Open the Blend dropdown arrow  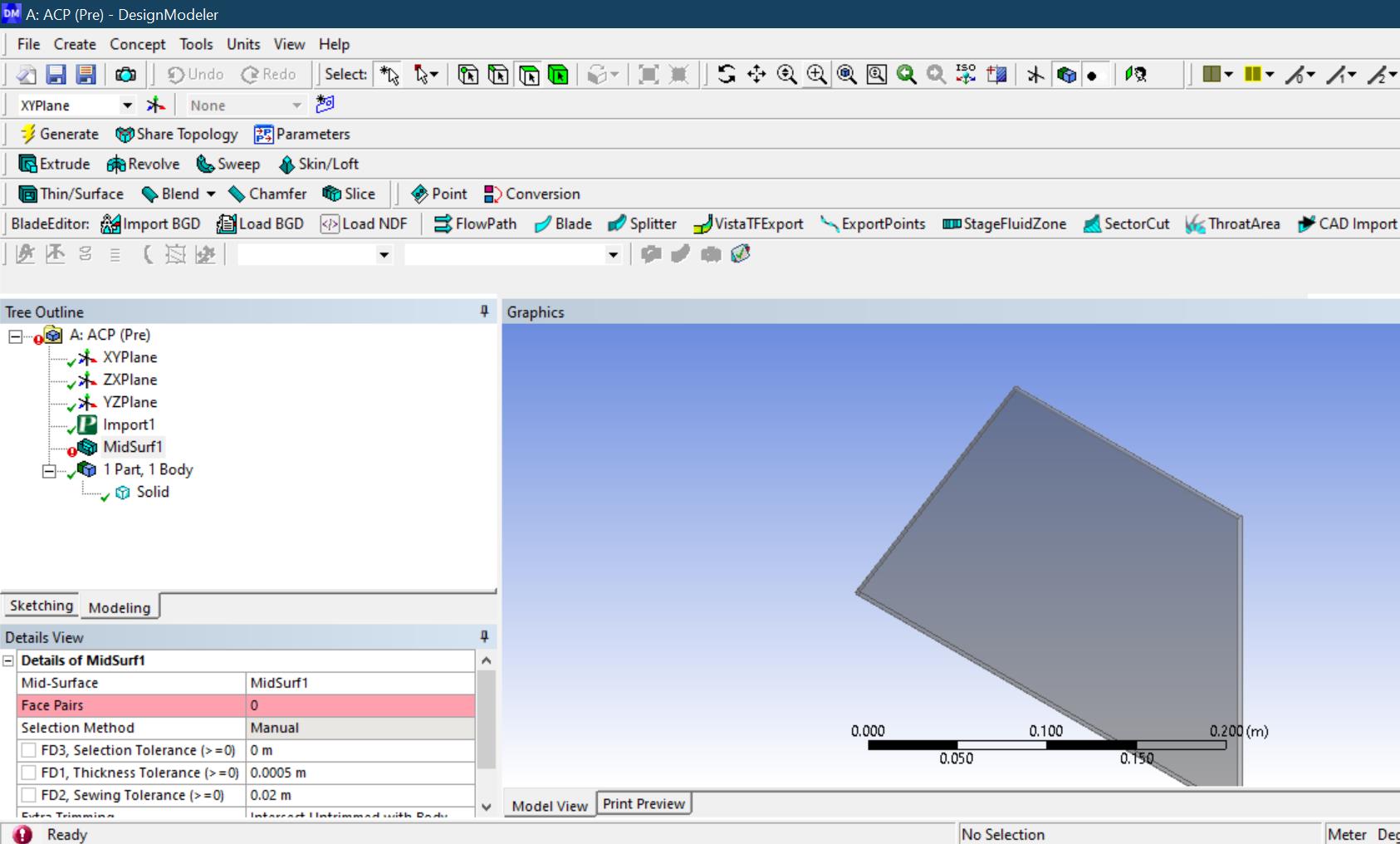tap(211, 194)
